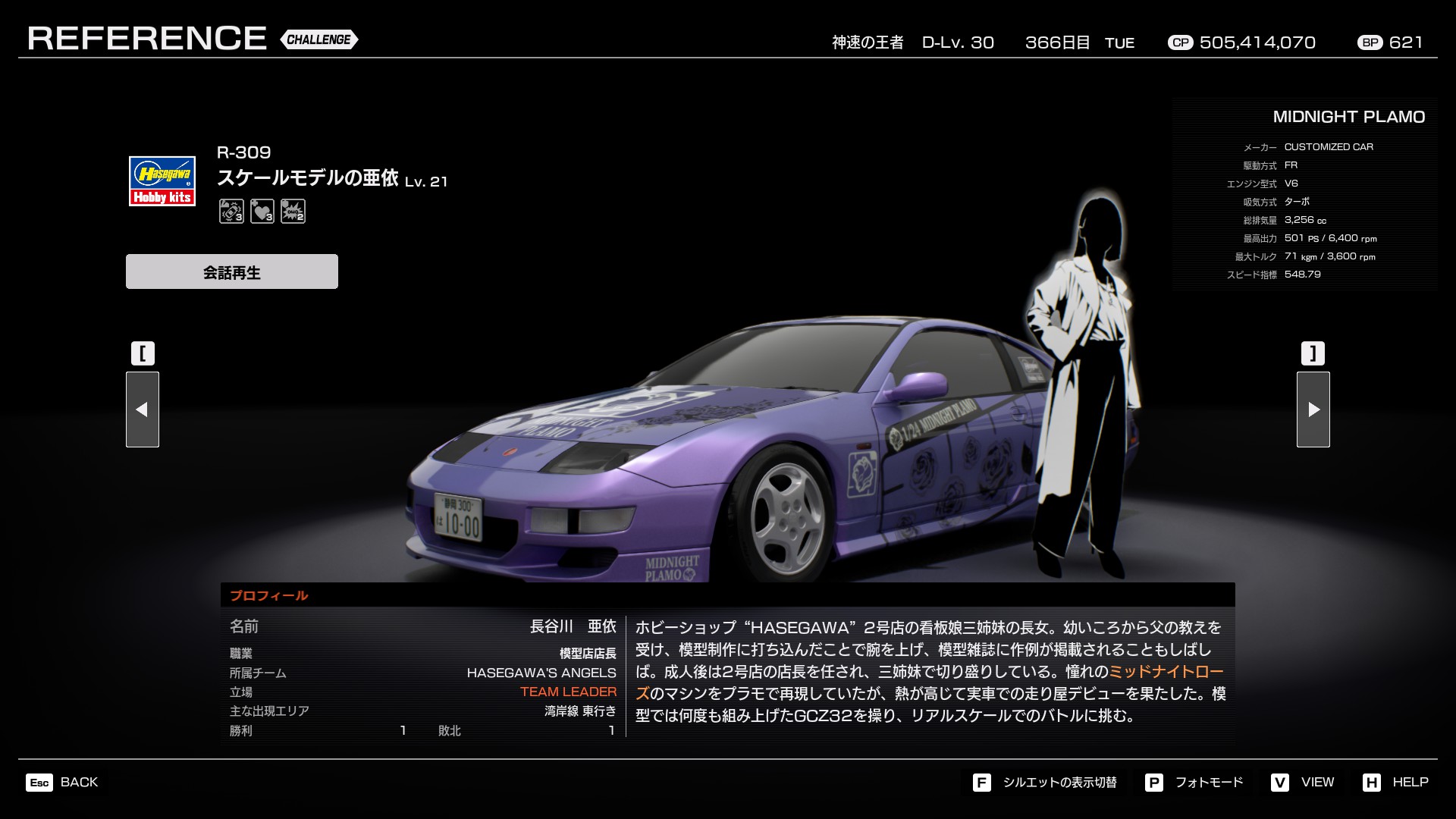Click the right bracket key indicator
The height and width of the screenshot is (819, 1456).
tap(1313, 353)
